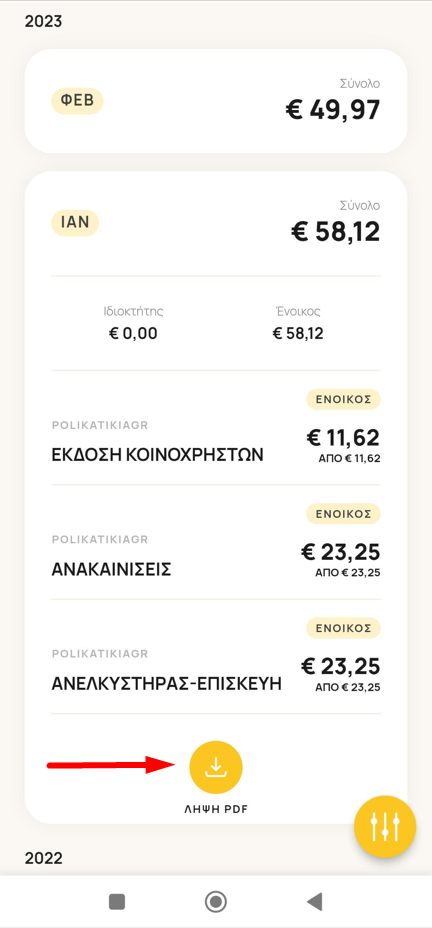
Task: Select the ΙΑΝ month badge
Action: [x=75, y=224]
